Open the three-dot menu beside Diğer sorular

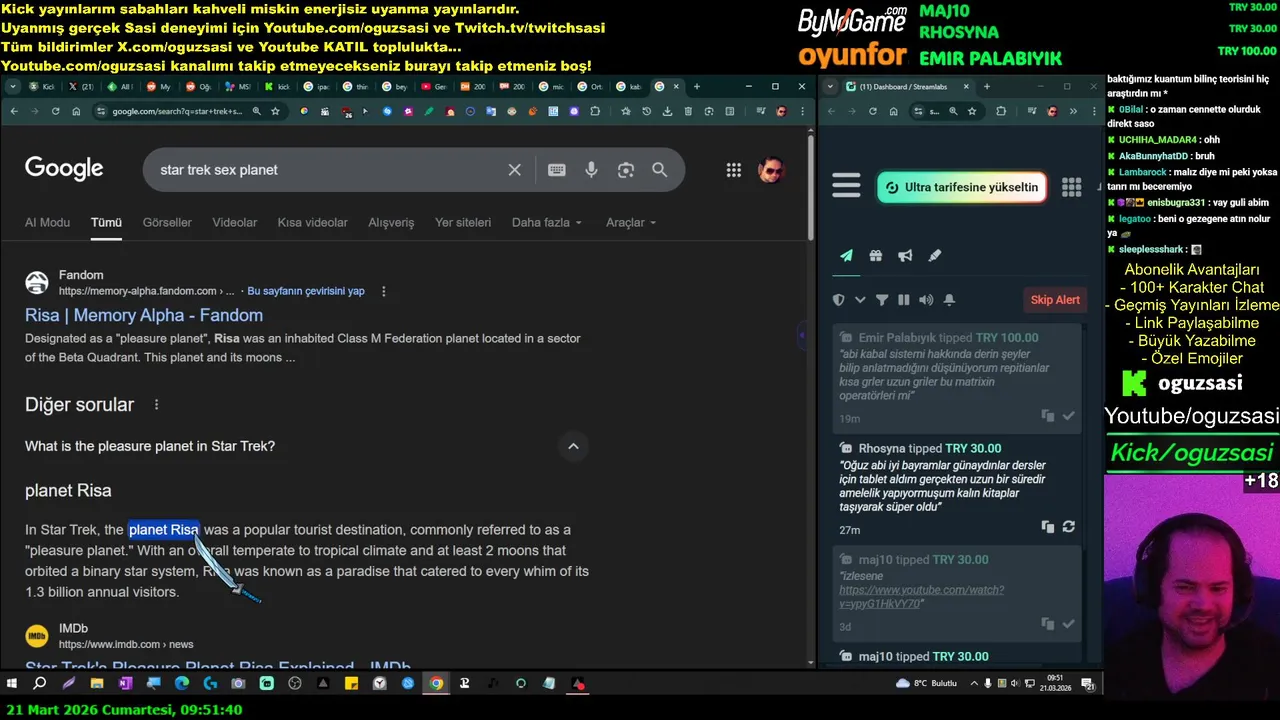[x=156, y=405]
